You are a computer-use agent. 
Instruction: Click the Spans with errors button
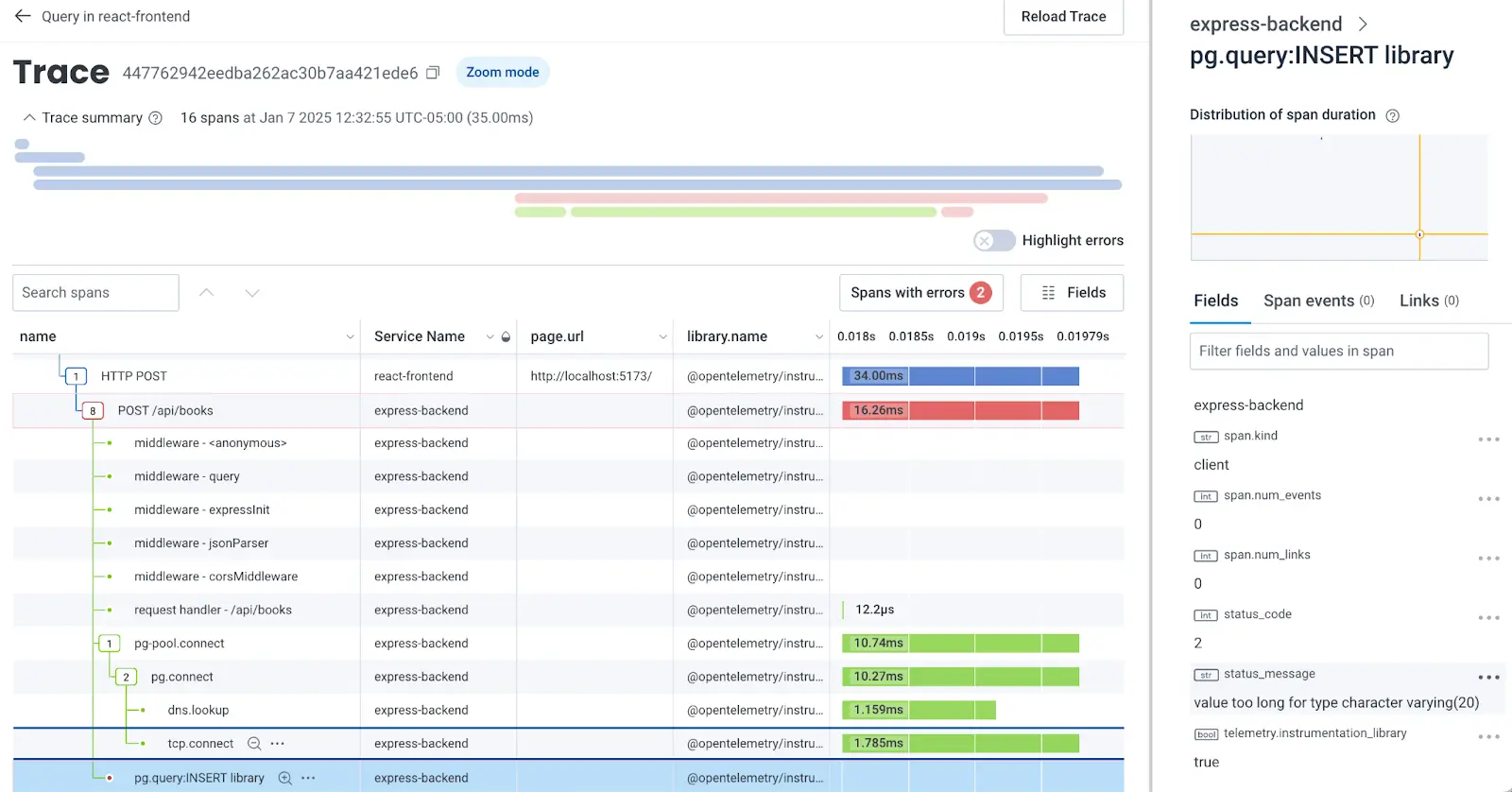pos(920,293)
